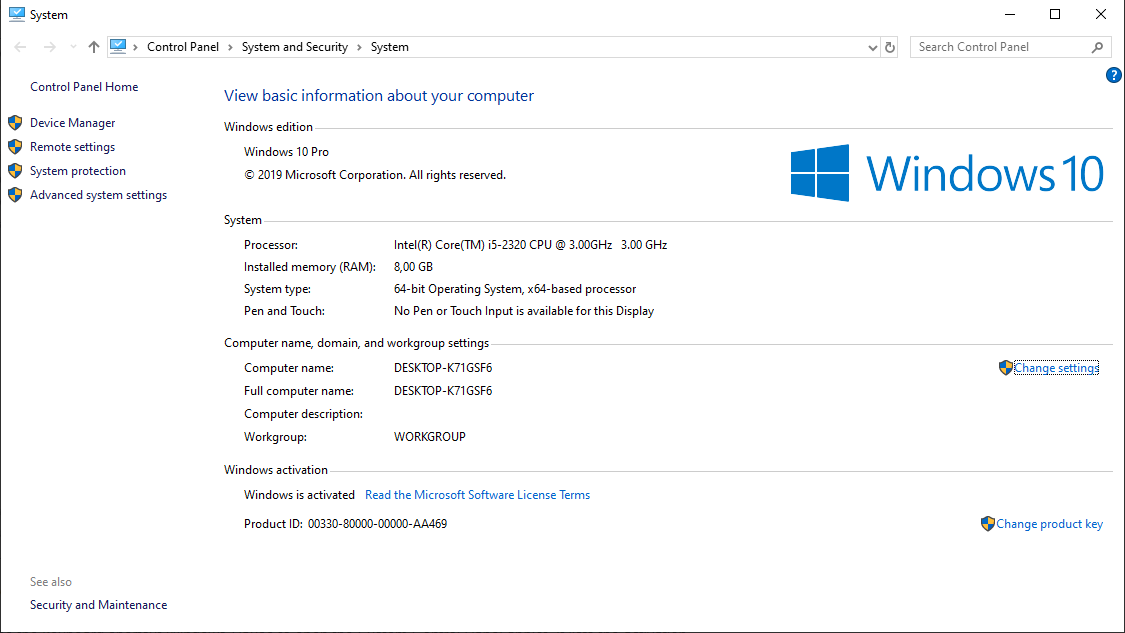This screenshot has height=633, width=1125.
Task: Open the Change settings link
Action: pyautogui.click(x=1056, y=367)
